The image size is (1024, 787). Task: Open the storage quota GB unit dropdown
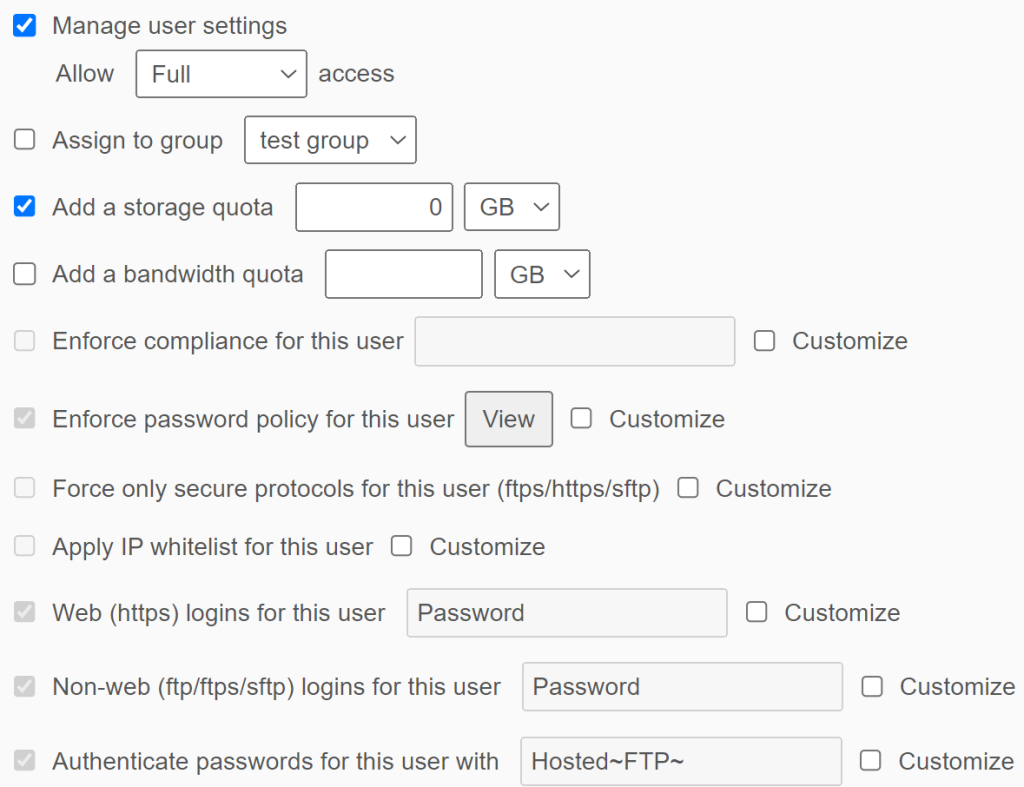[x=512, y=207]
